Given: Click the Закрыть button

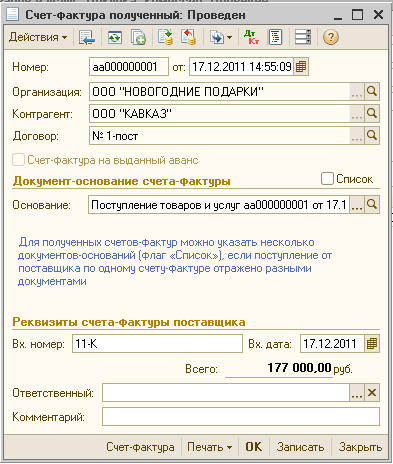Looking at the screenshot, I should pyautogui.click(x=360, y=447).
